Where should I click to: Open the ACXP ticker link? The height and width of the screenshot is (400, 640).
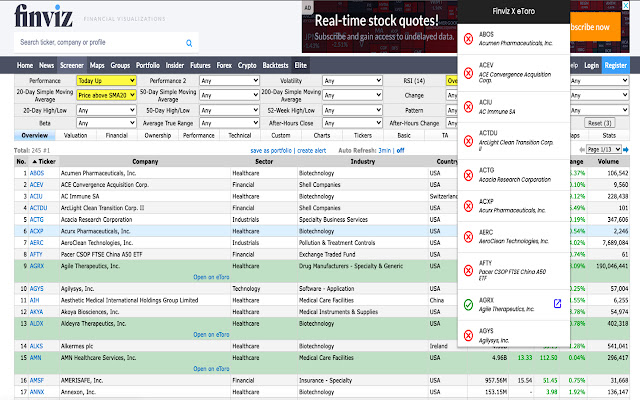pyautogui.click(x=36, y=231)
